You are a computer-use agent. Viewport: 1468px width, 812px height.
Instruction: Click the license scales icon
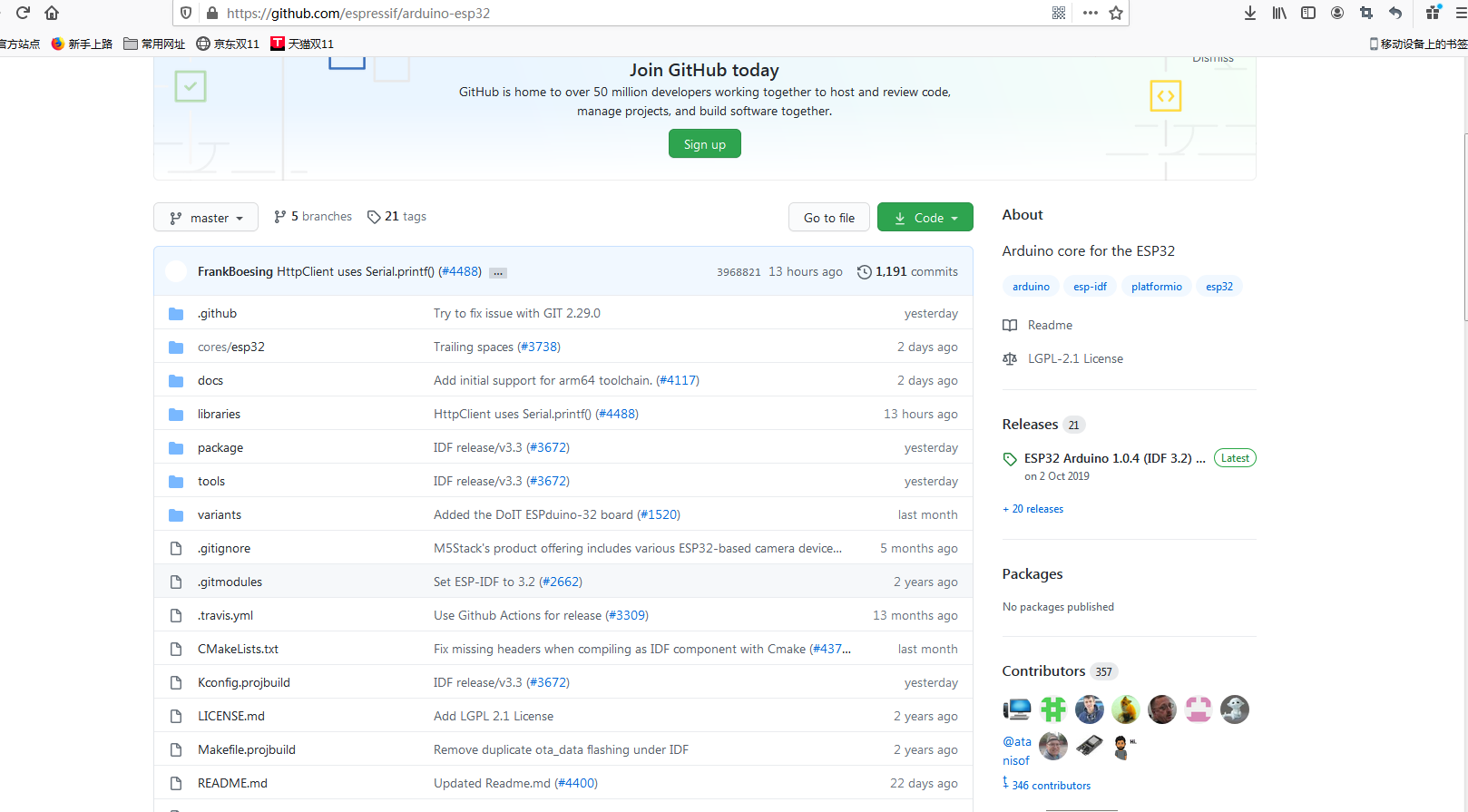1010,359
